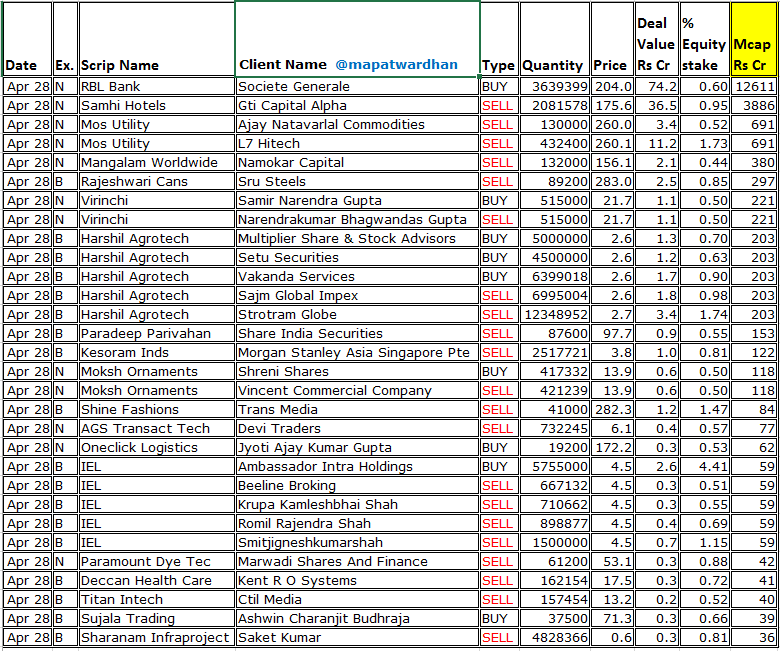
Task: Click quantity '3639399' in RBL Bank row
Action: pyautogui.click(x=555, y=87)
